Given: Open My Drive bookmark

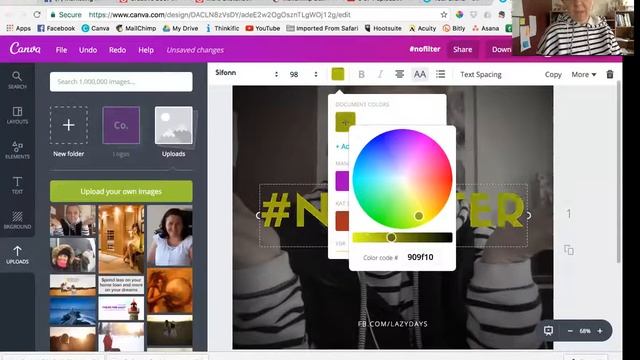Looking at the screenshot, I should pos(180,28).
